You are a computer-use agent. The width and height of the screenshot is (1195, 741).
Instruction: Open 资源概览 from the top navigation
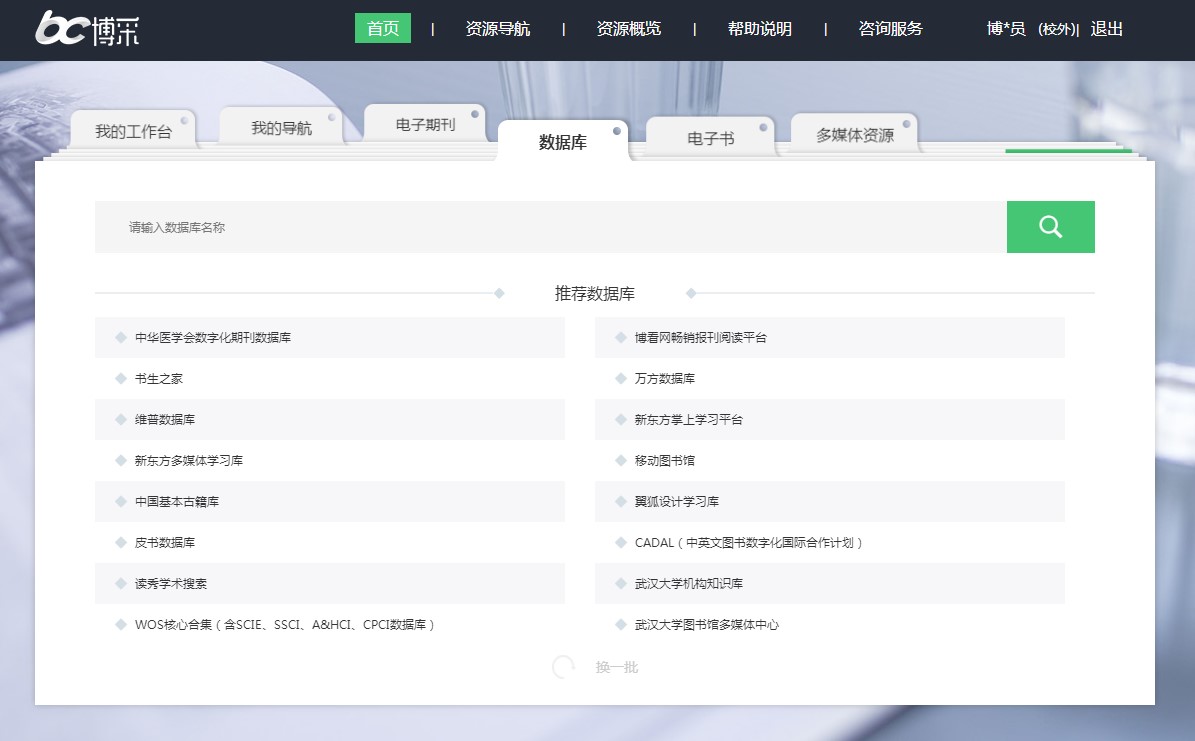[x=628, y=29]
